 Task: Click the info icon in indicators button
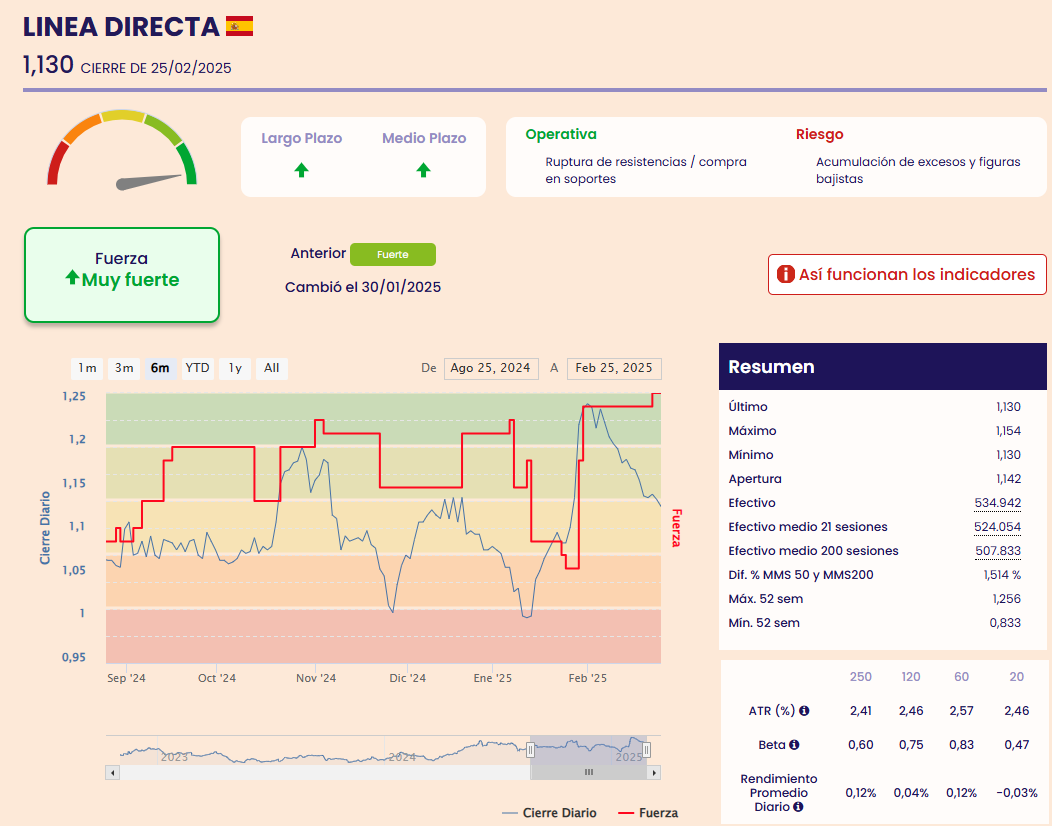[785, 274]
